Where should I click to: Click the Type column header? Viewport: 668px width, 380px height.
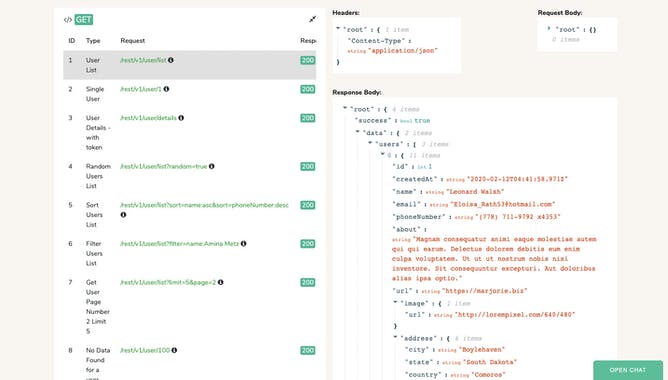(x=93, y=40)
